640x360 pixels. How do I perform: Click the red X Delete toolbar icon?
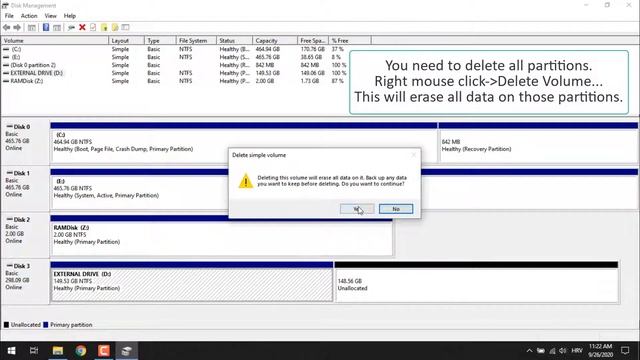point(82,27)
